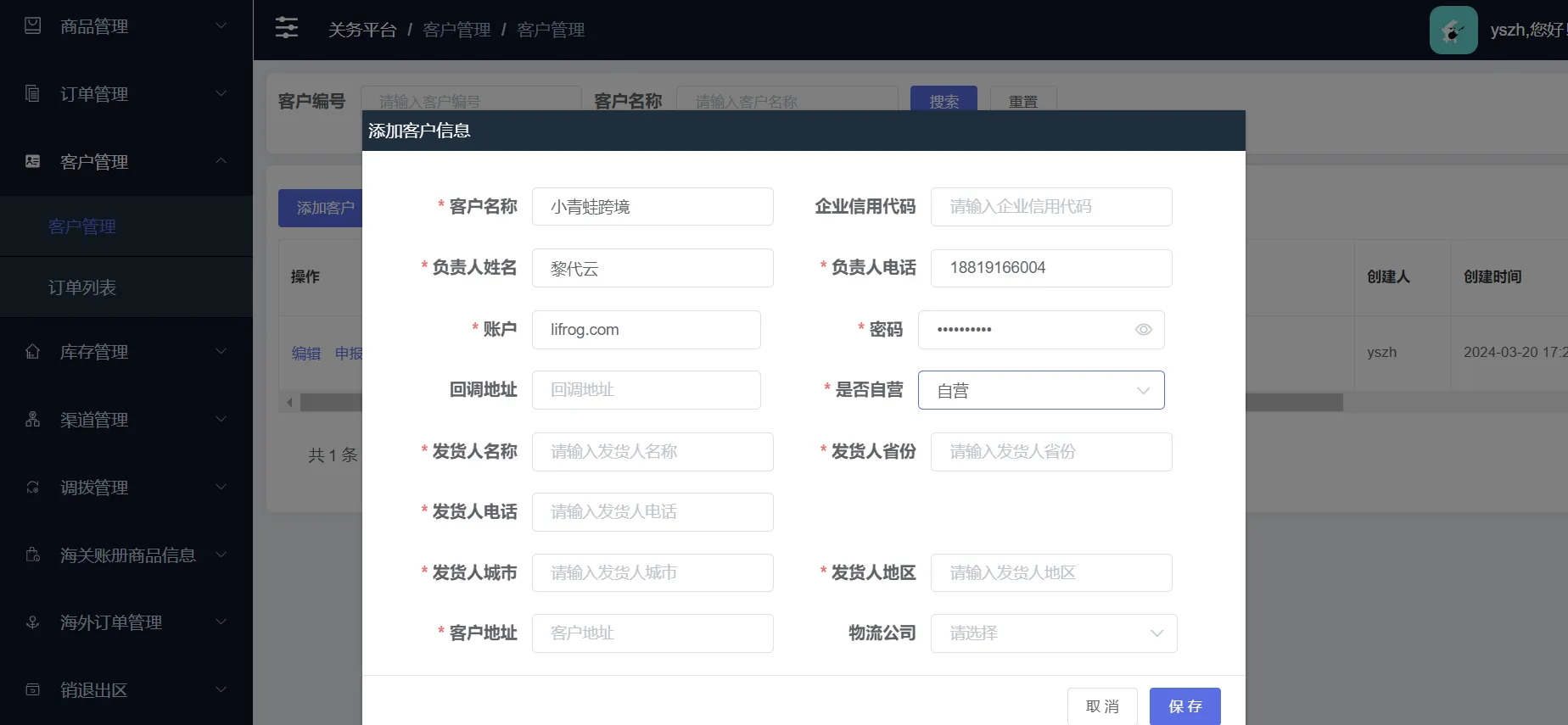This screenshot has height=725, width=1568.
Task: Click the sidebar collapse toggle icon
Action: (287, 28)
